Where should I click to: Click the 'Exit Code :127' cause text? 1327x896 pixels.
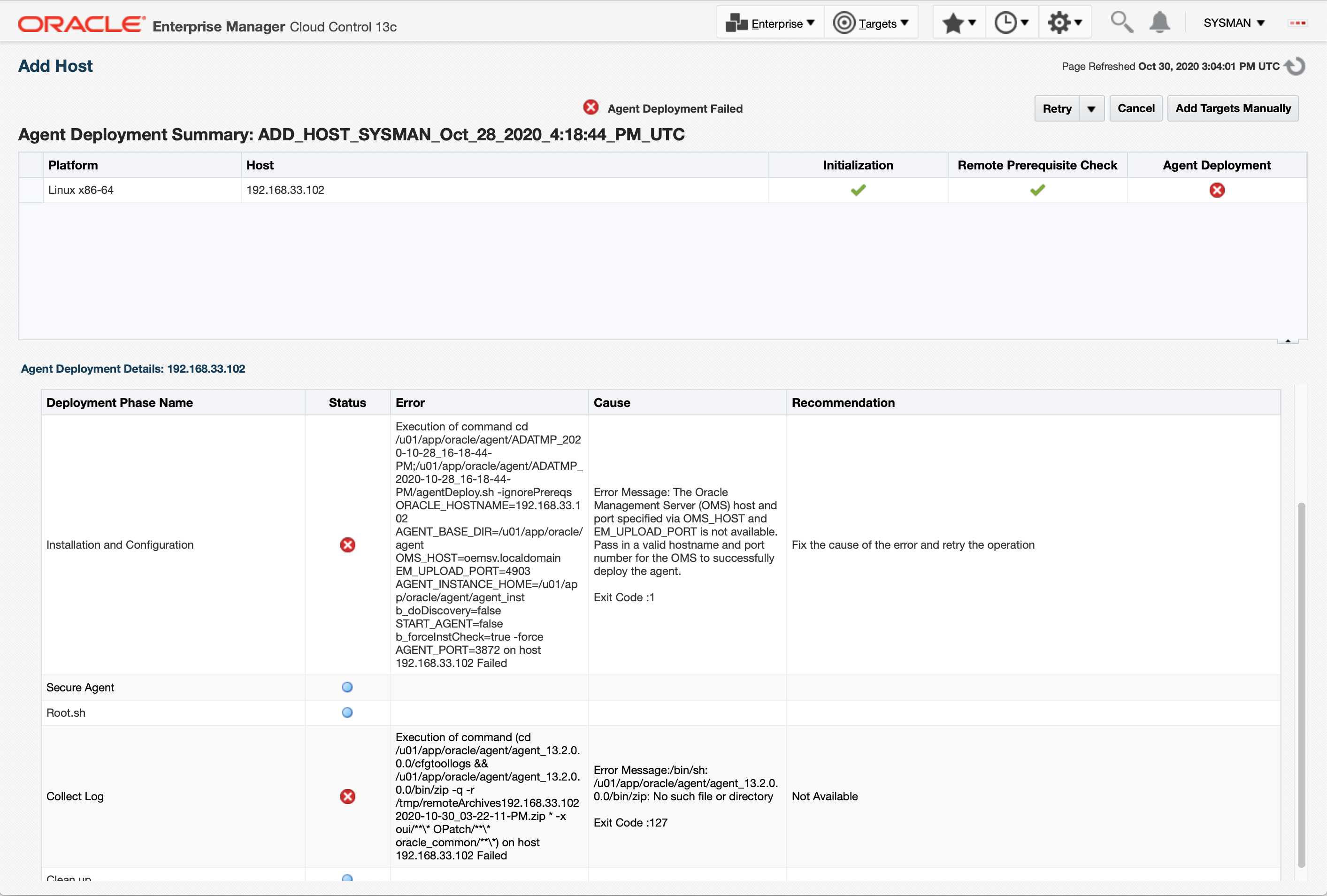pos(630,823)
